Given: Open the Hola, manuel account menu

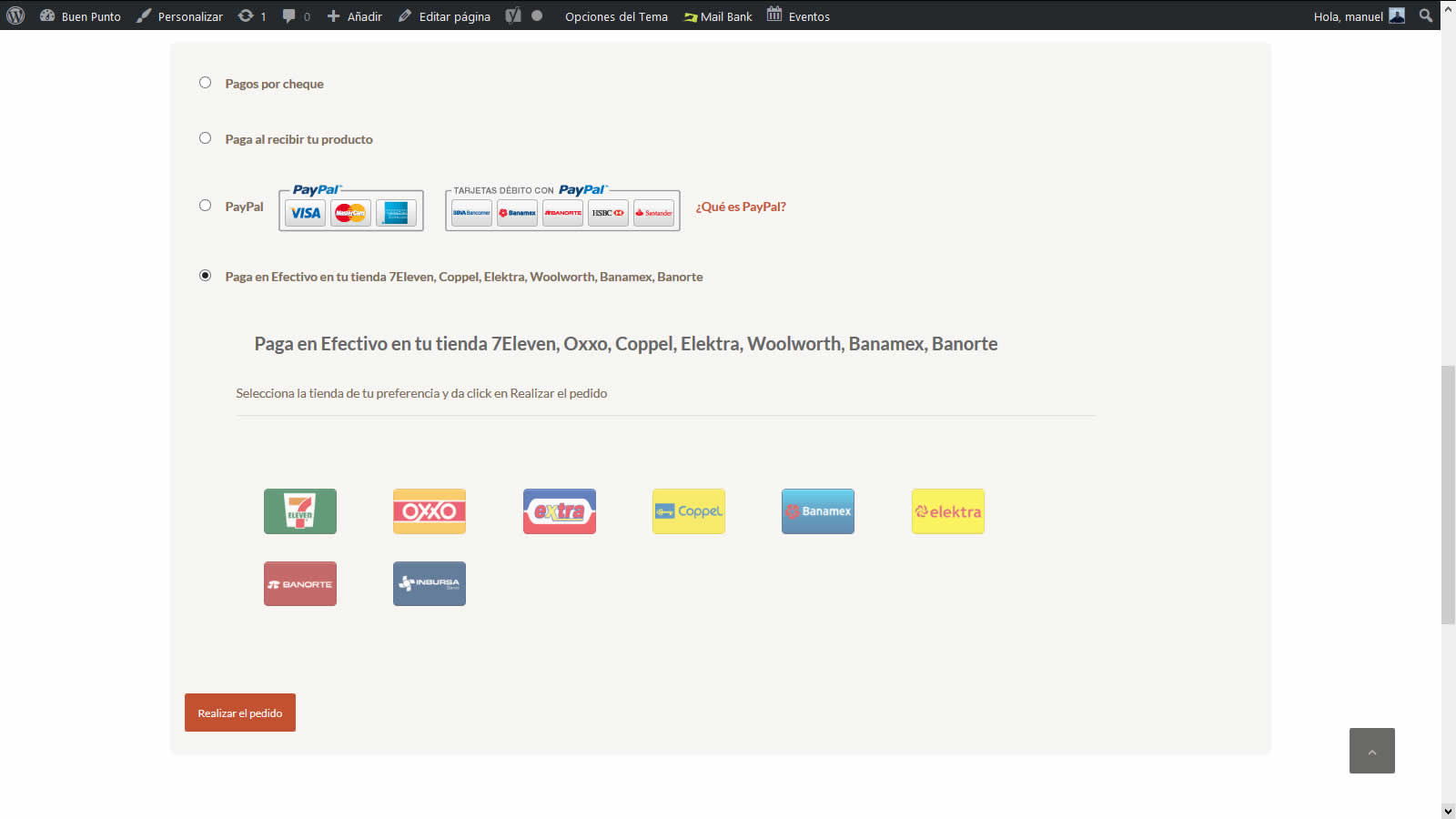Looking at the screenshot, I should click(x=1359, y=15).
